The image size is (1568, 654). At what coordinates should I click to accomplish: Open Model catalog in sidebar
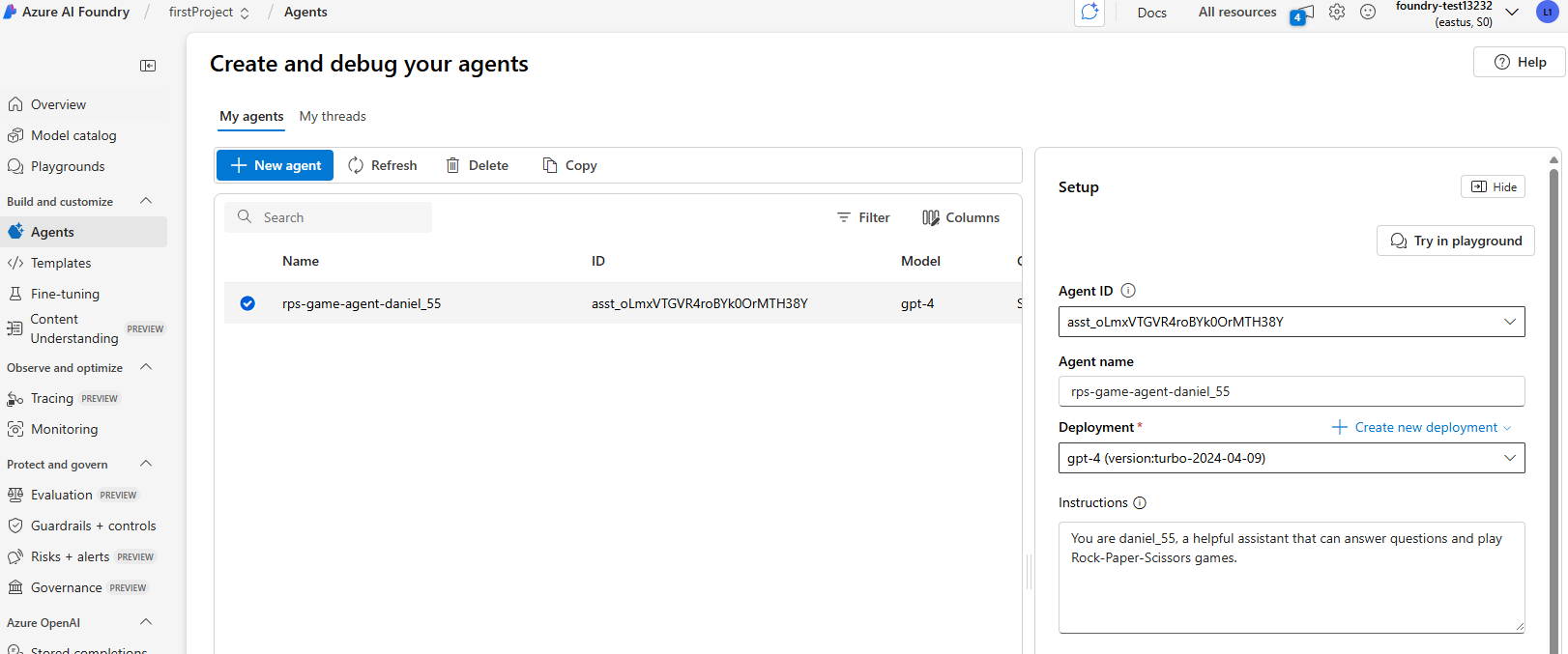[x=73, y=135]
